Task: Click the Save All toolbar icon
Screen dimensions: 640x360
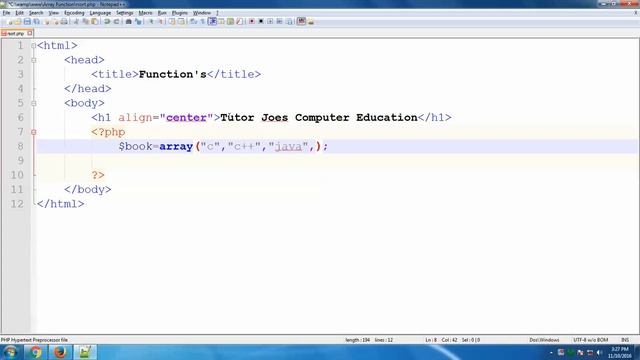Action: 36,21
